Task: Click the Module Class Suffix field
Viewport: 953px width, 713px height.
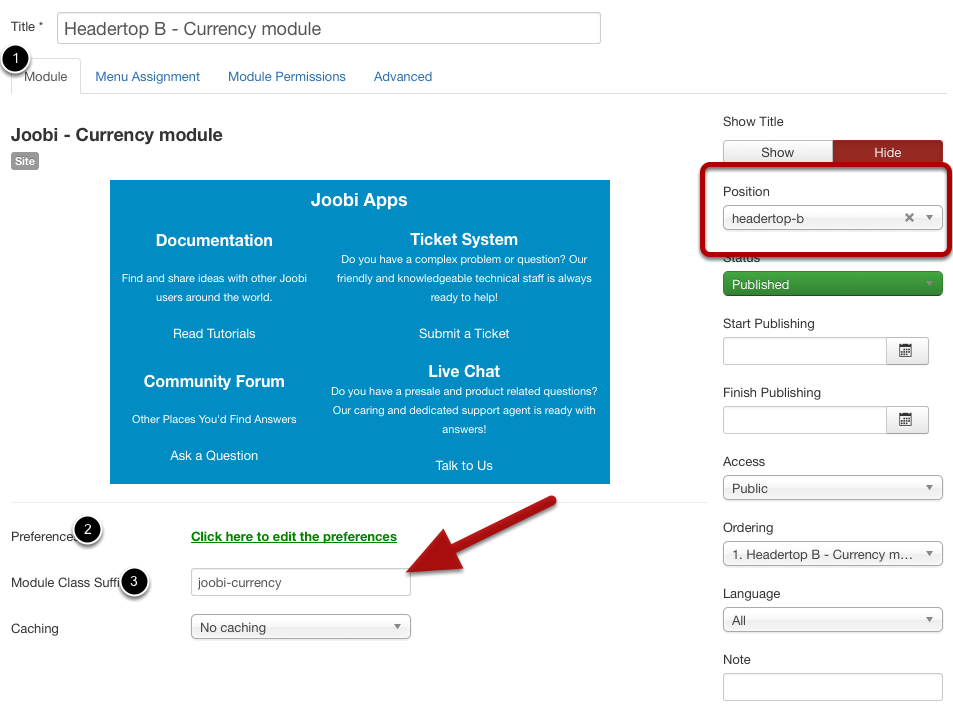Action: tap(301, 582)
